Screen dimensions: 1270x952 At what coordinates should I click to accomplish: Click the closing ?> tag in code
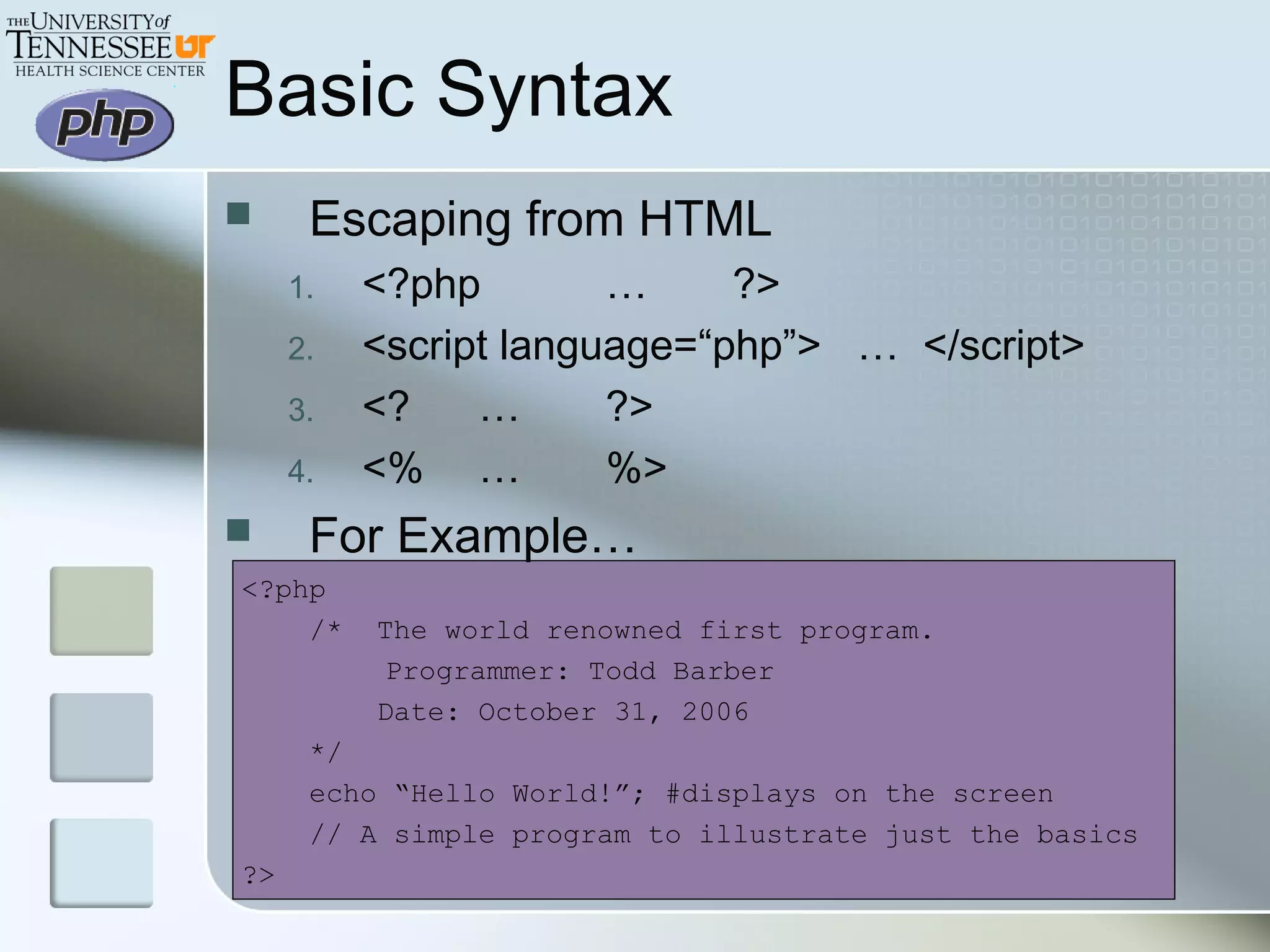point(259,875)
